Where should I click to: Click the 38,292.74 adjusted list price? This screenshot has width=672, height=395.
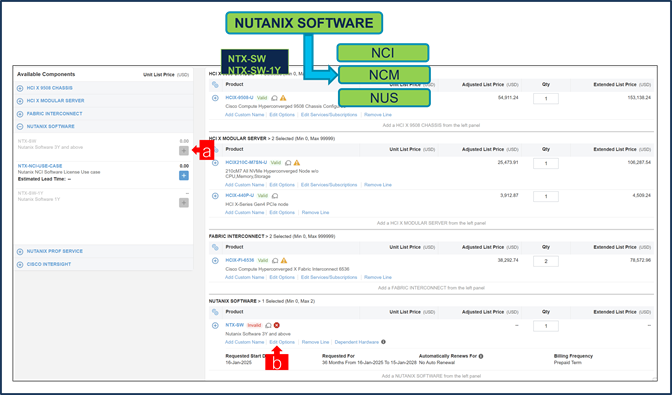point(508,260)
